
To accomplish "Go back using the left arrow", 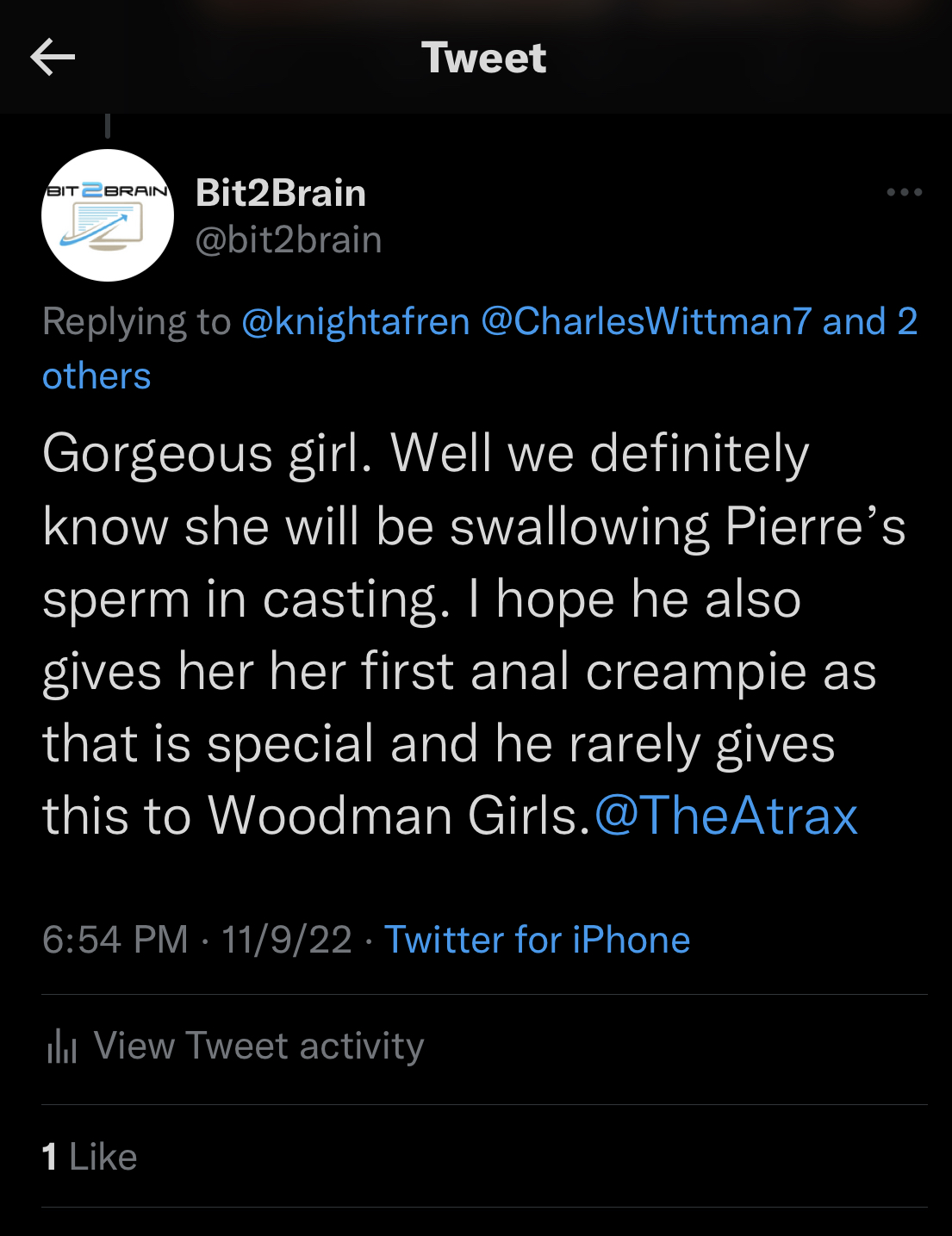I will (53, 58).
